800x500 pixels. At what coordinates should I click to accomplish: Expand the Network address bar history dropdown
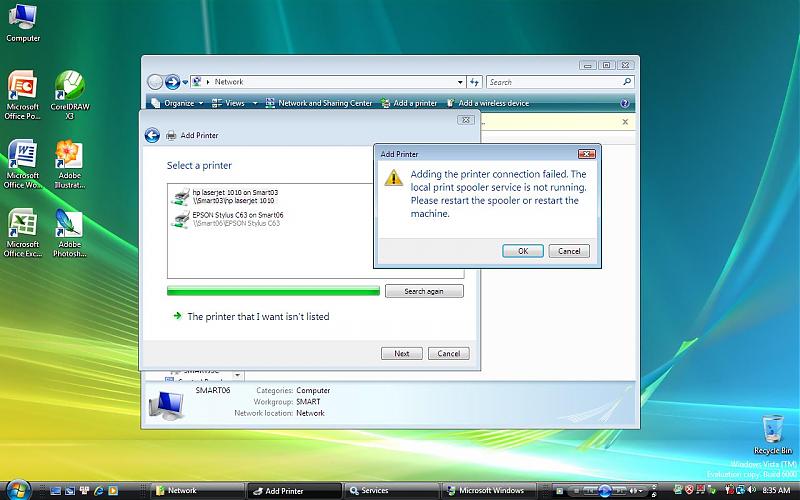pos(460,82)
